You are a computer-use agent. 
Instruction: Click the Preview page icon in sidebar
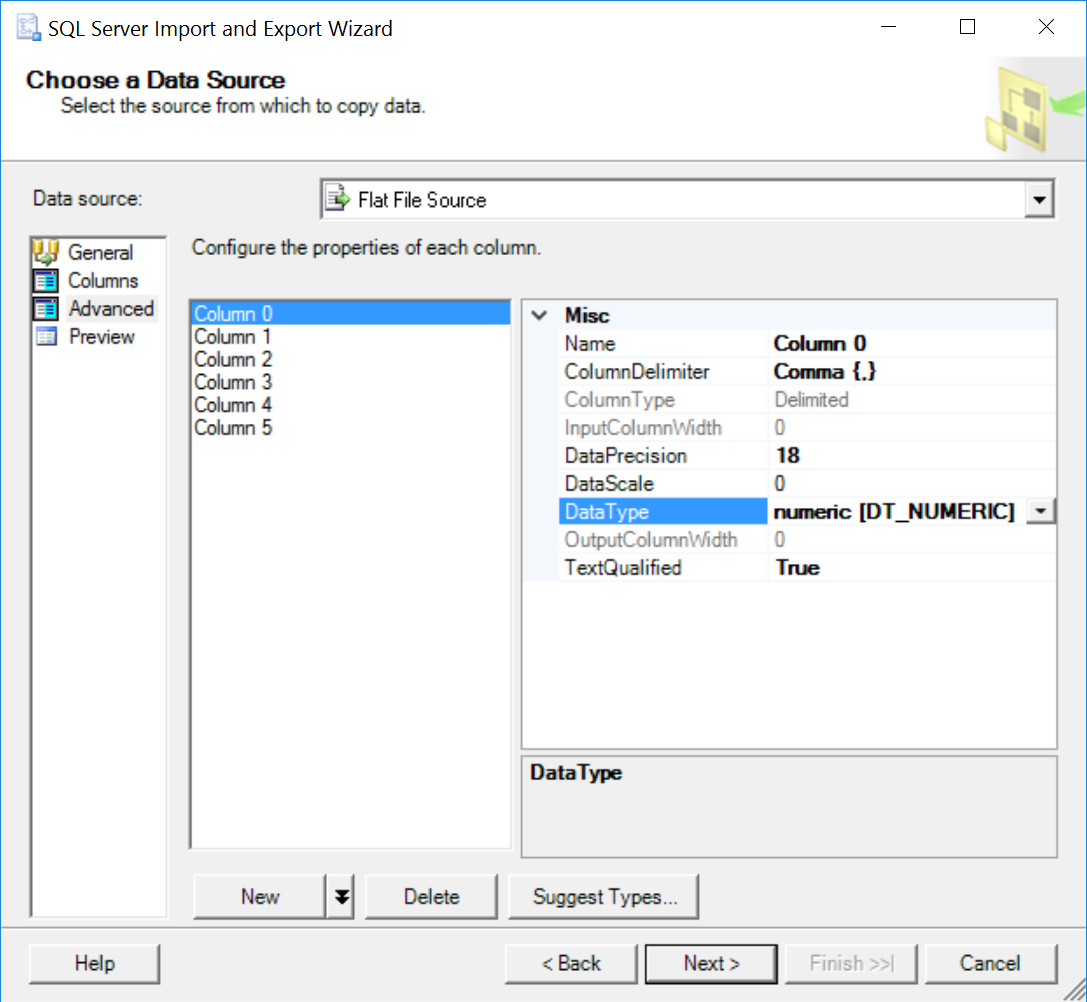point(47,337)
